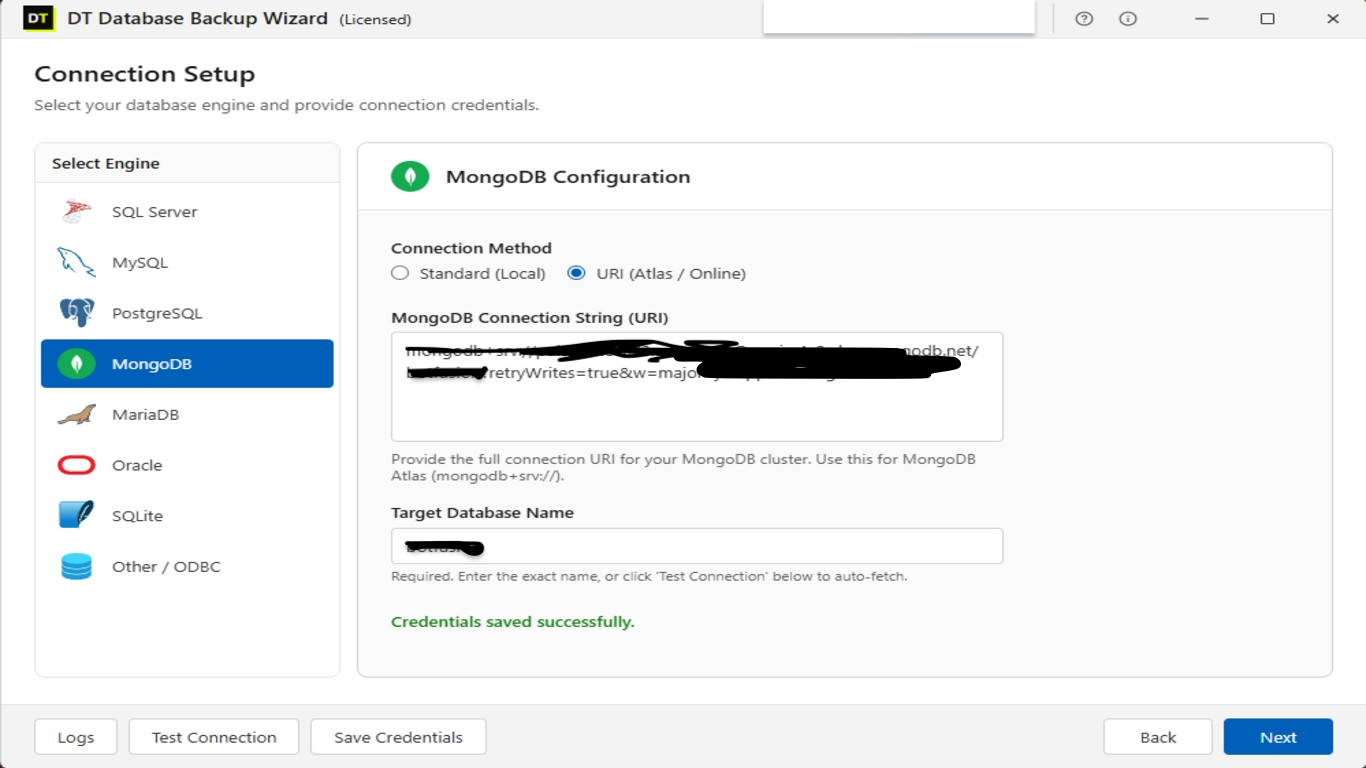Click the 'Connection Setup' heading

pos(145,74)
